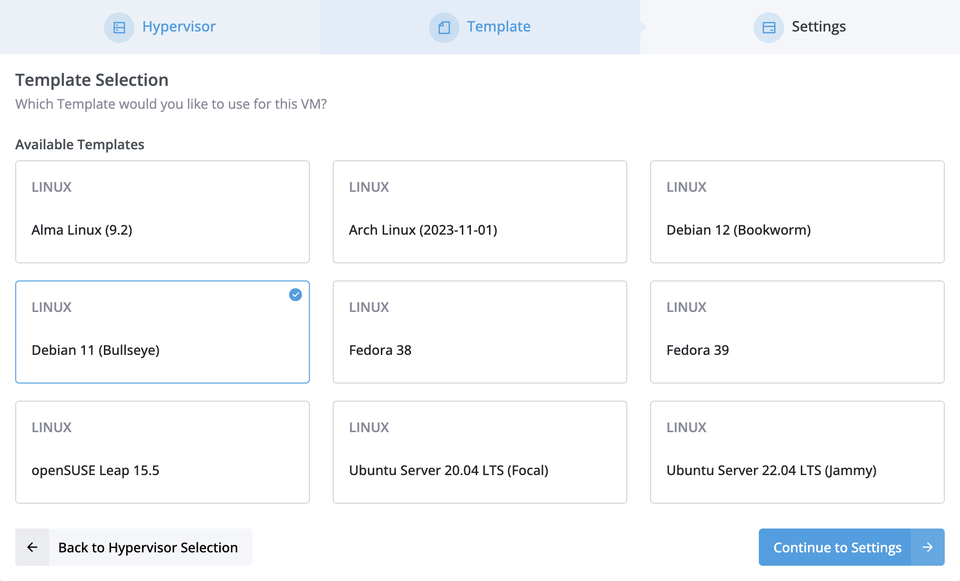Click the LINUX label on openSUSE card

pos(51,427)
